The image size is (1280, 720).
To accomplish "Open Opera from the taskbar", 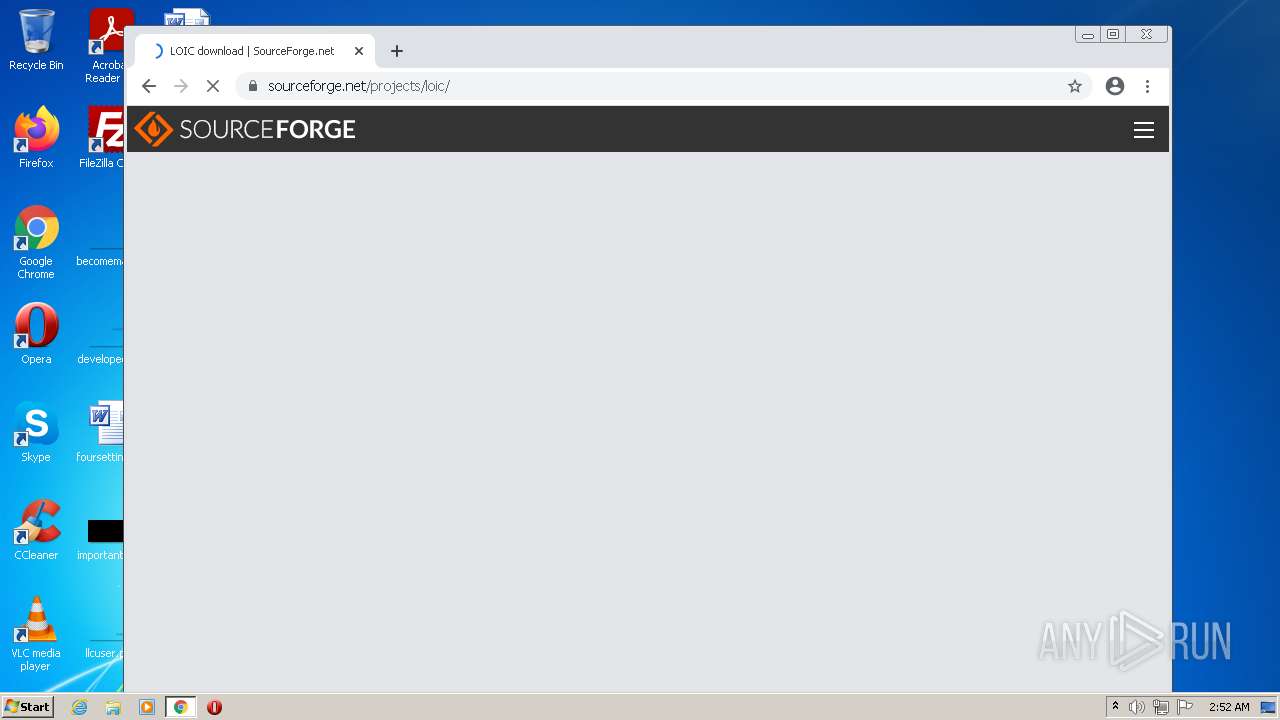I will [x=214, y=707].
